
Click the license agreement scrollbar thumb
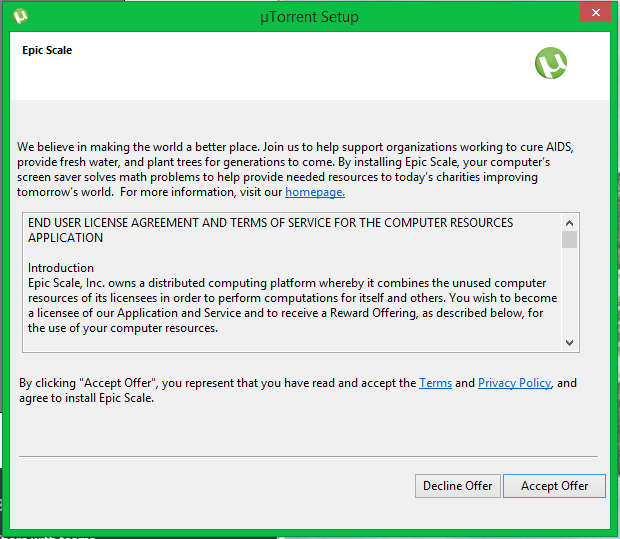(x=569, y=240)
